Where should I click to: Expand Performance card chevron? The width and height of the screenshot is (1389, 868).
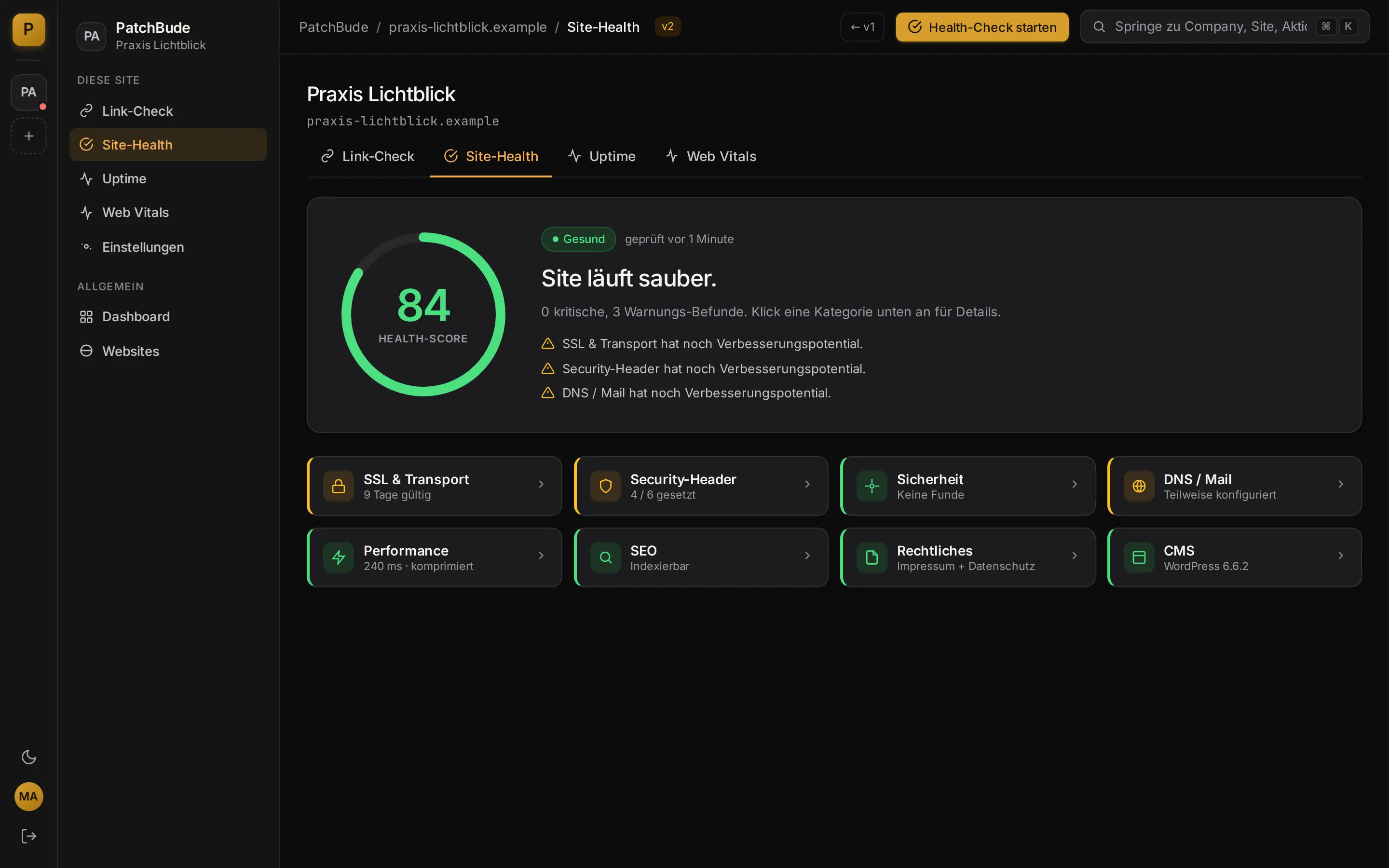pos(541,556)
